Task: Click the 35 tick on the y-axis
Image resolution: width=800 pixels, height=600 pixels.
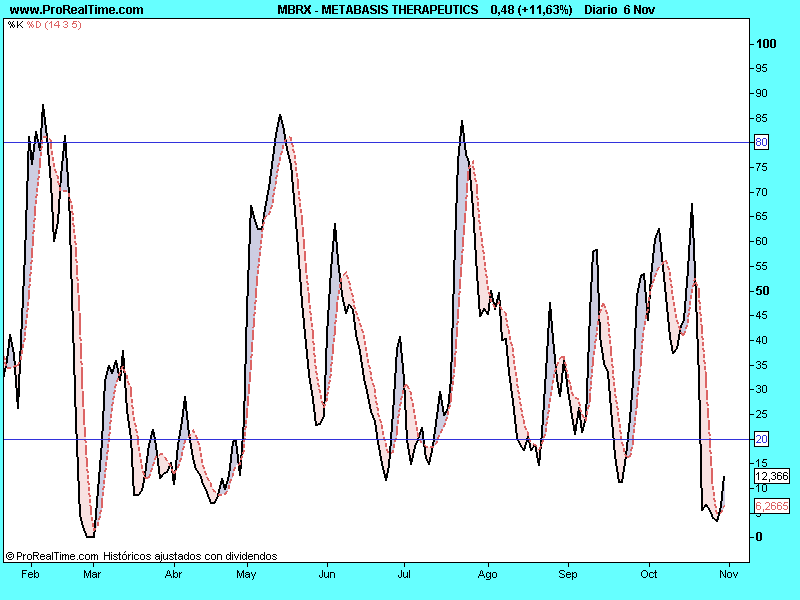Action: 761,365
